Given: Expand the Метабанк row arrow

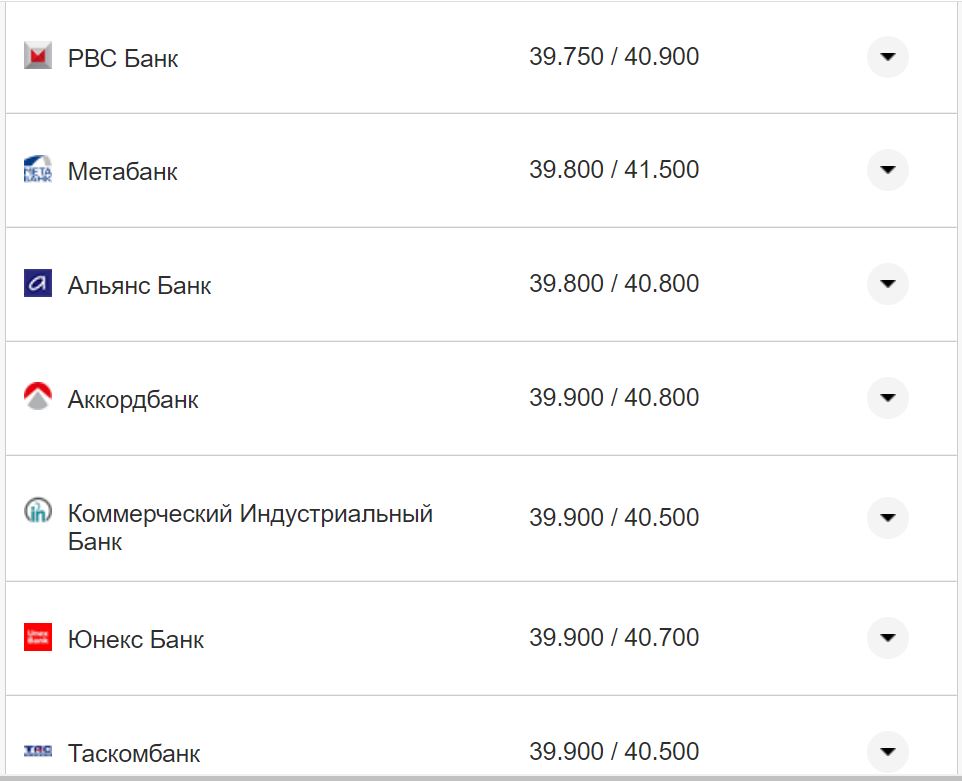Looking at the screenshot, I should pyautogui.click(x=887, y=170).
